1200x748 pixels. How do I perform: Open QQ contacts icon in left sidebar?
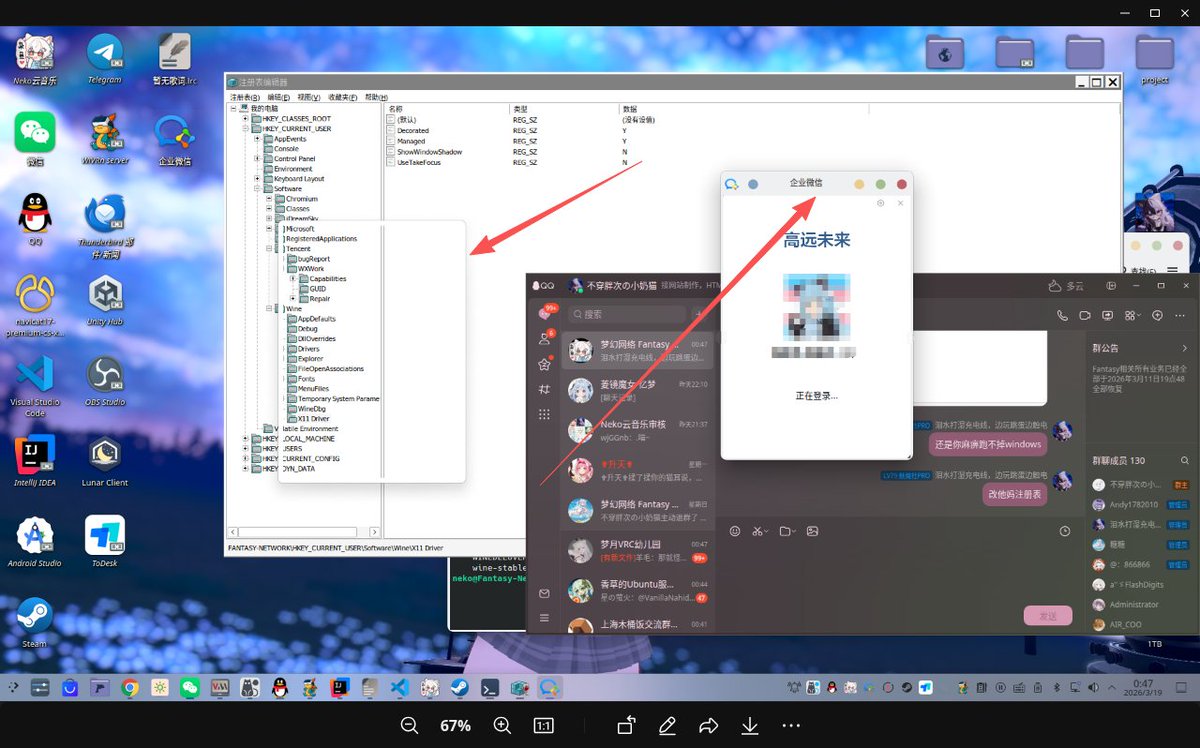click(x=544, y=339)
